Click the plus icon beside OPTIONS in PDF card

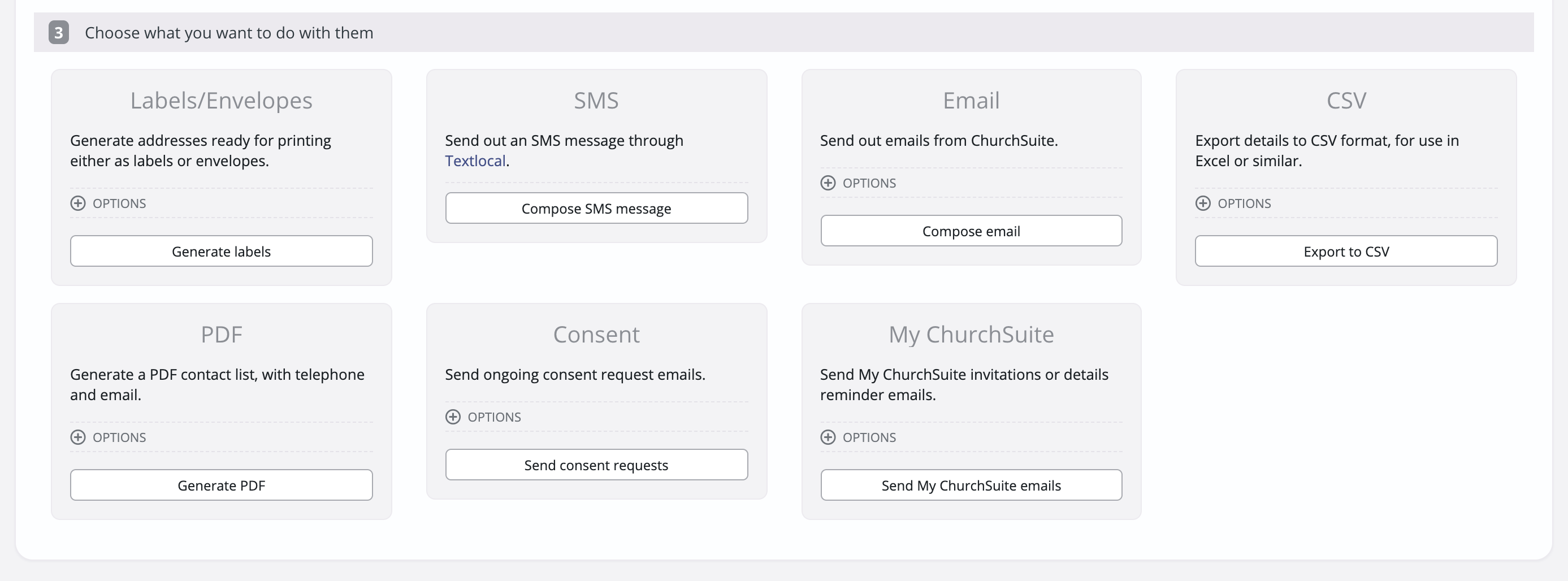click(78, 437)
